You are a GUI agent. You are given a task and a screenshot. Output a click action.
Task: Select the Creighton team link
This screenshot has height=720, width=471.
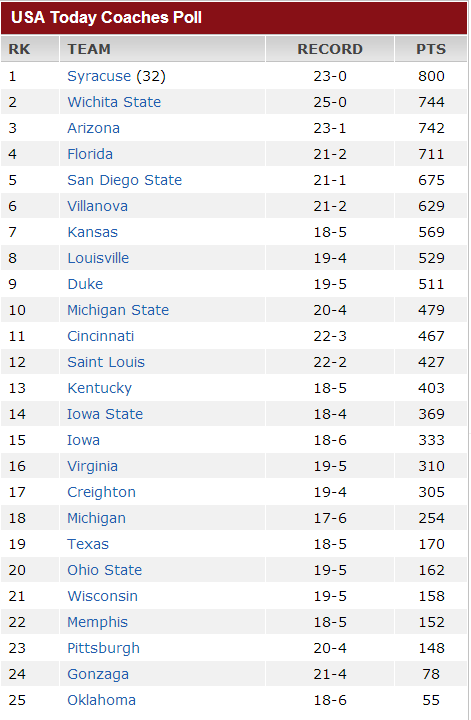101,492
